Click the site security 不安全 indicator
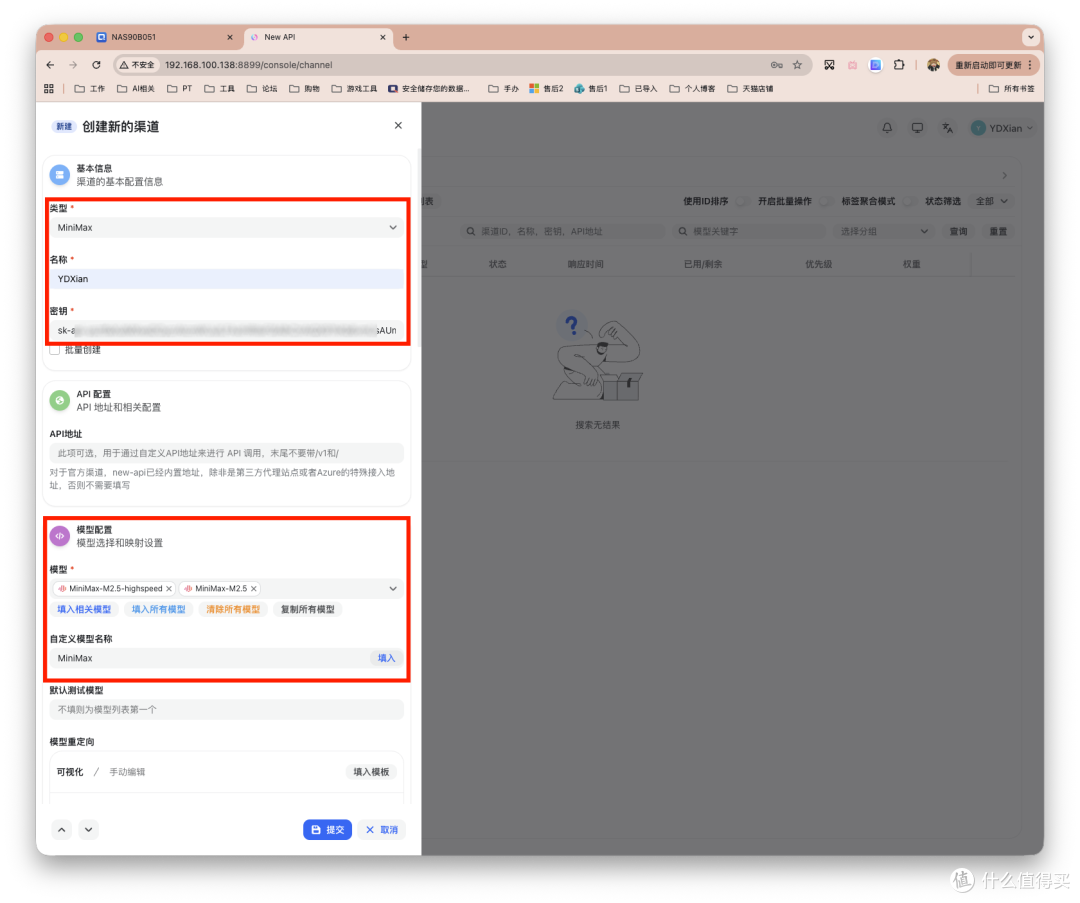This screenshot has height=903, width=1080. pos(137,65)
